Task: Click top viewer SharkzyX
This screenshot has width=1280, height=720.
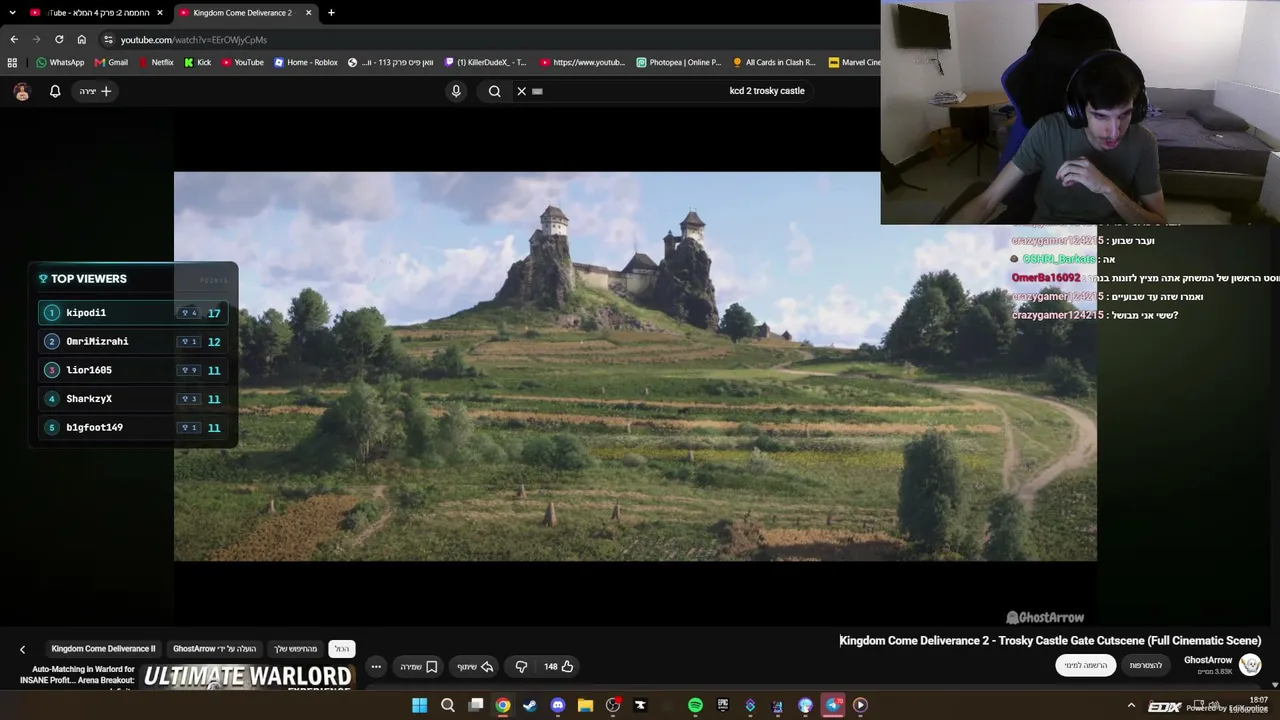Action: click(133, 399)
